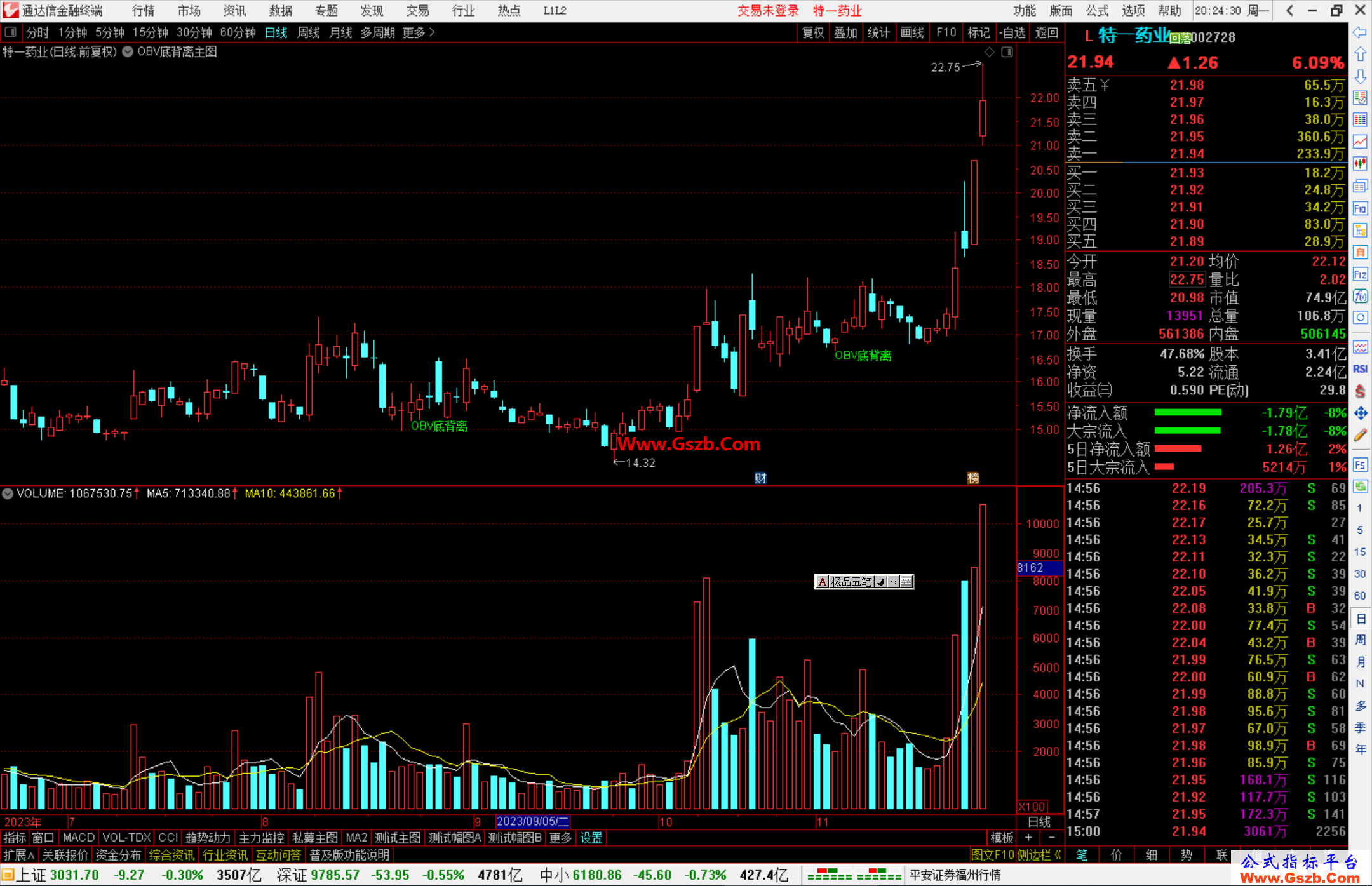Open the 行情 menu
Image resolution: width=1372 pixels, height=886 pixels.
point(144,10)
